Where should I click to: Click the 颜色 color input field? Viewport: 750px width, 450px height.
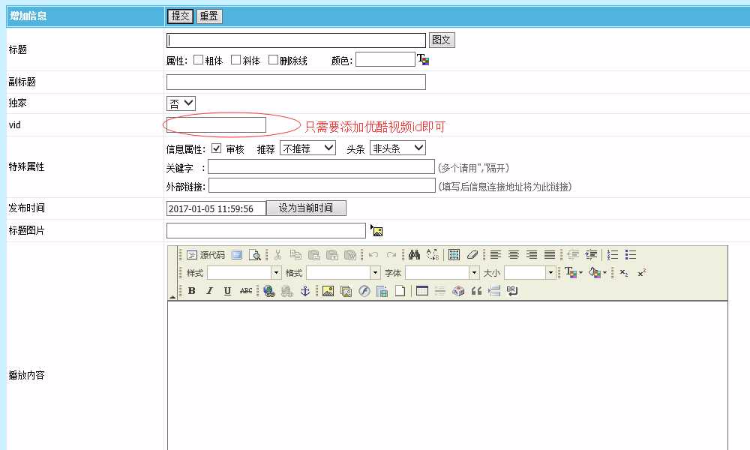(x=385, y=60)
